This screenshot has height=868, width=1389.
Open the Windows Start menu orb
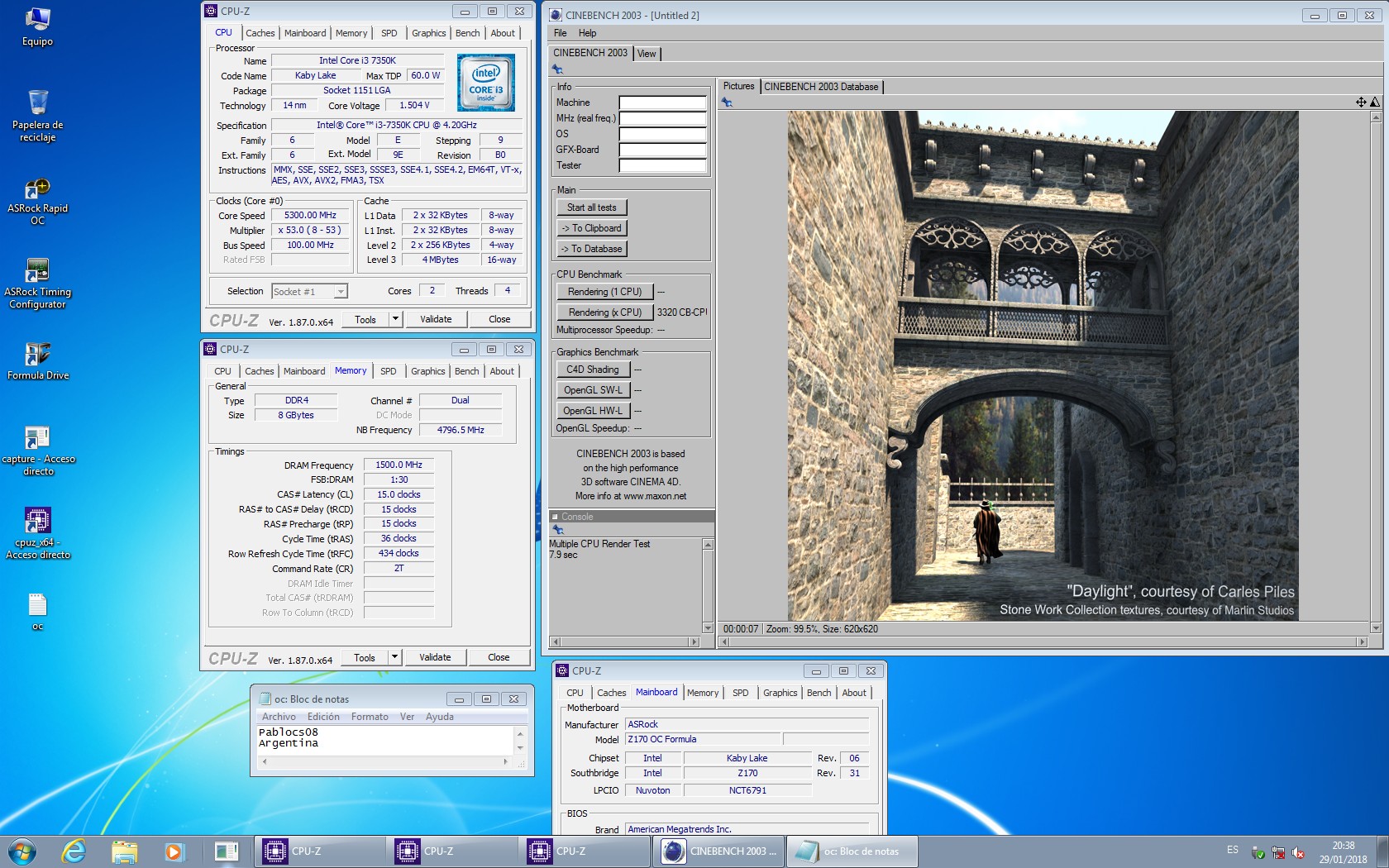[x=21, y=851]
